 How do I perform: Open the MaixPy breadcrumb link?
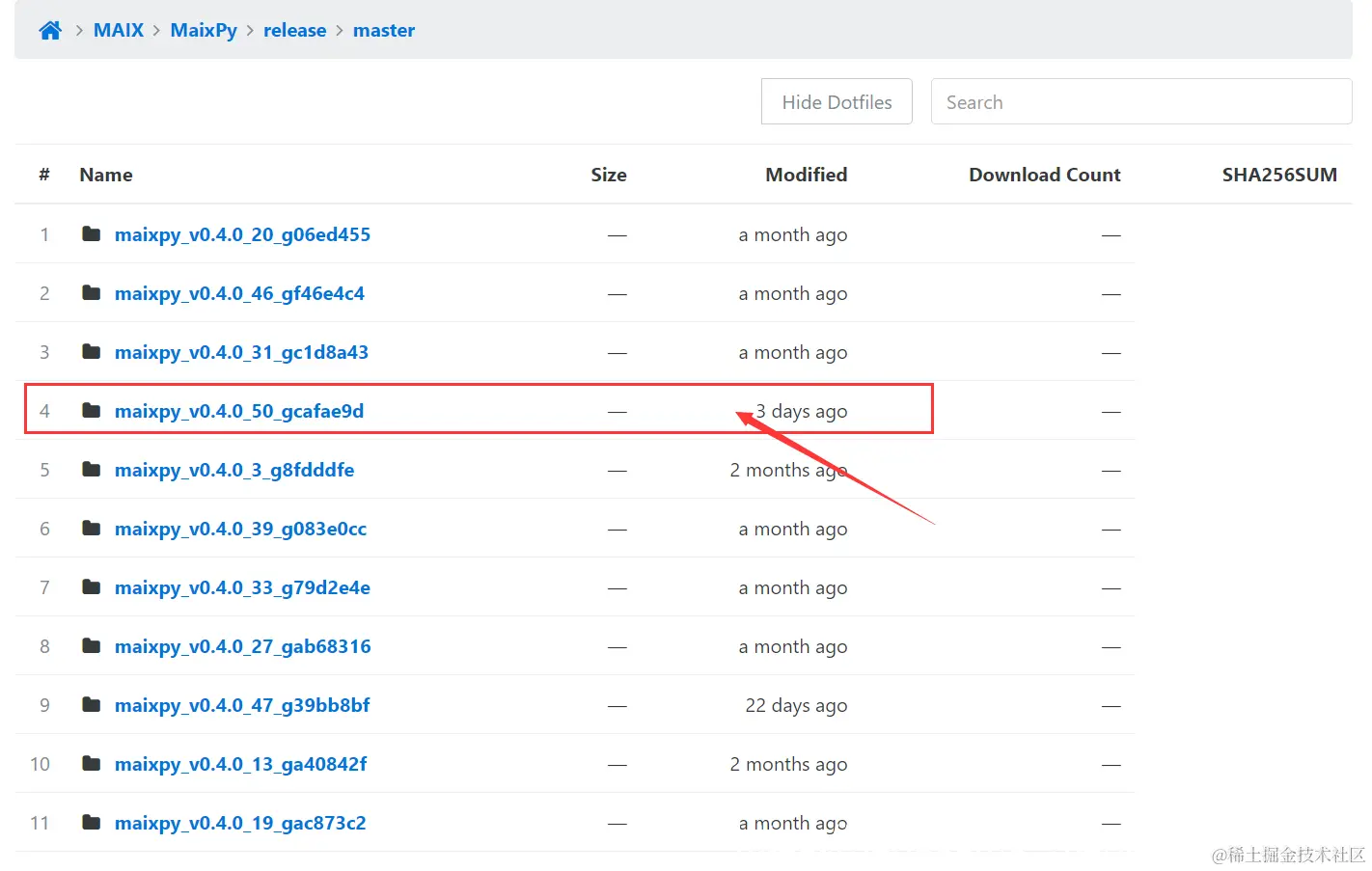pyautogui.click(x=204, y=31)
